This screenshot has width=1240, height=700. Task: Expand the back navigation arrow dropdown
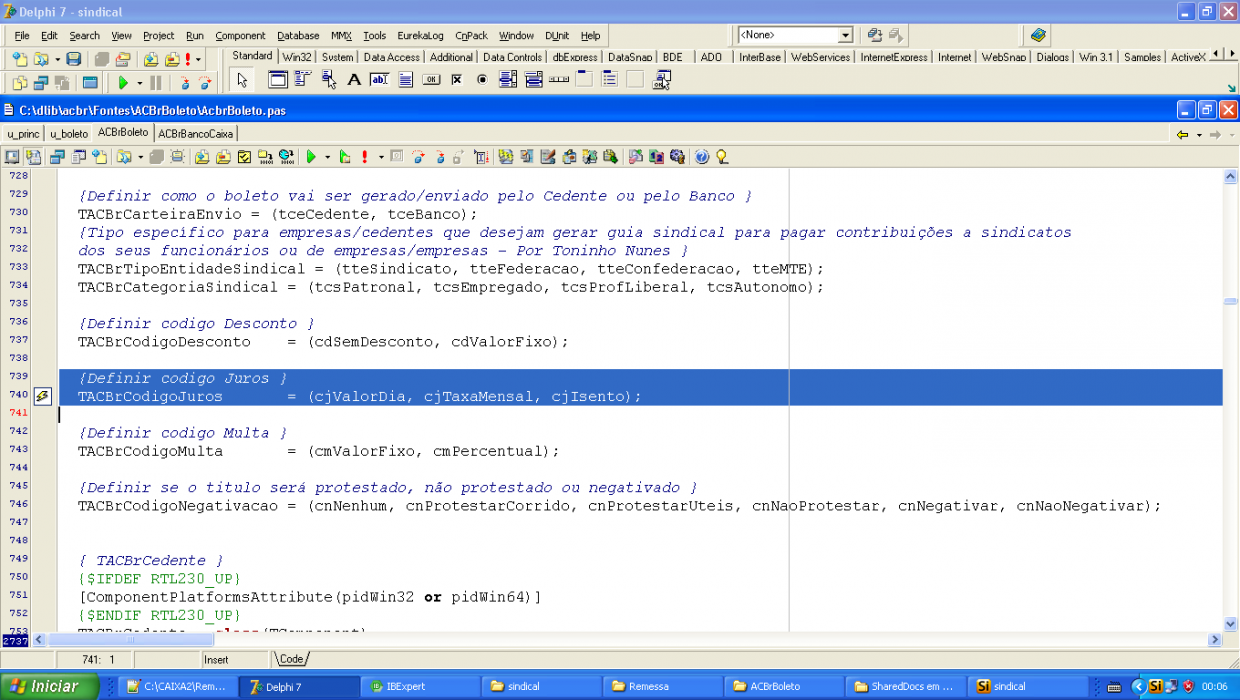[x=1199, y=134]
